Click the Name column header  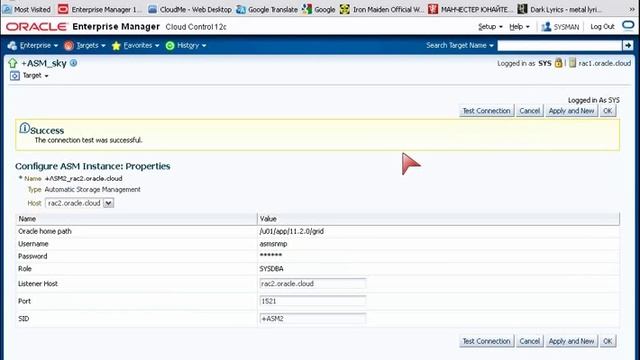pos(136,219)
